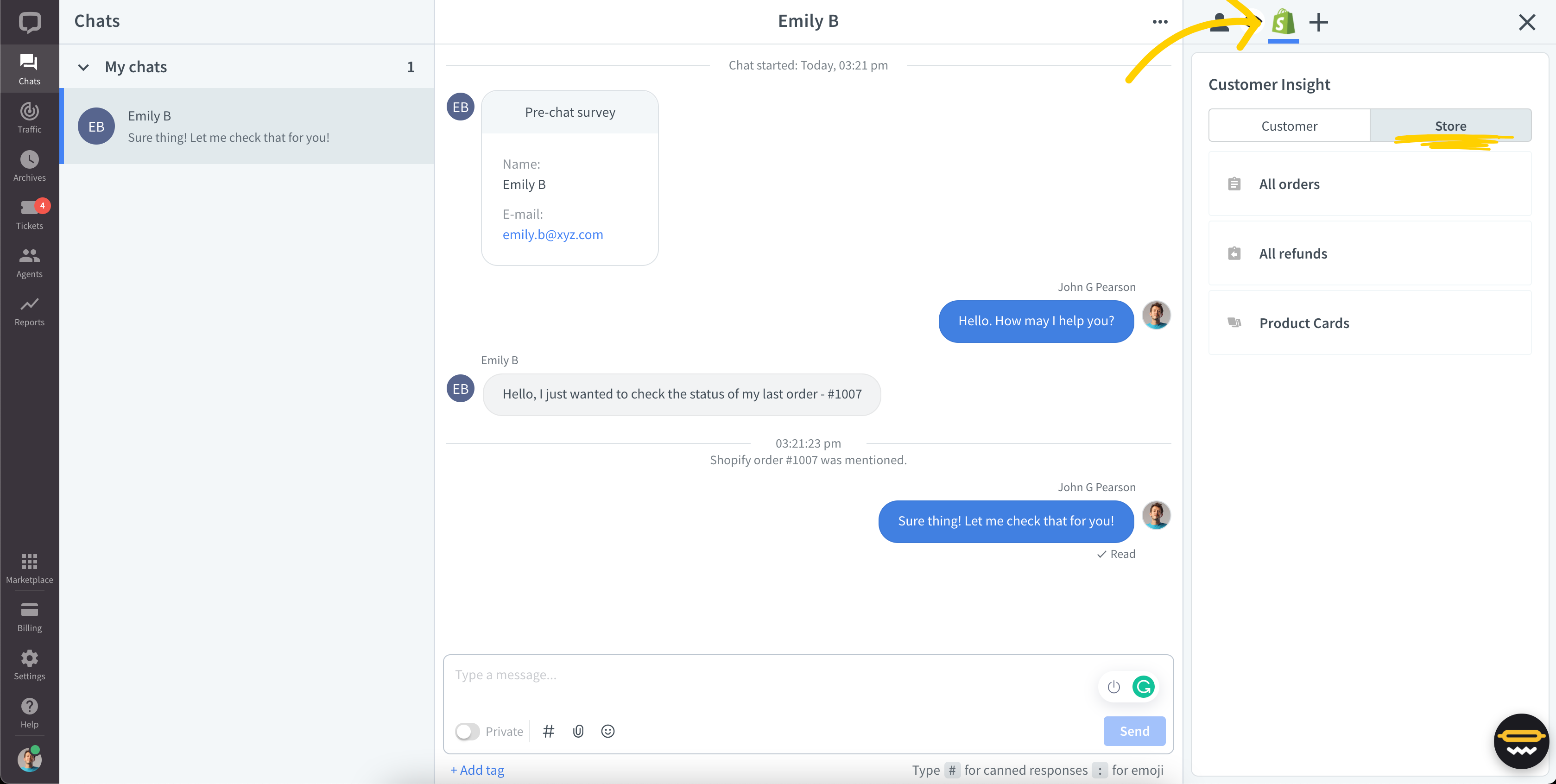Expand the Product Cards section
Viewport: 1556px width, 784px height.
point(1304,322)
